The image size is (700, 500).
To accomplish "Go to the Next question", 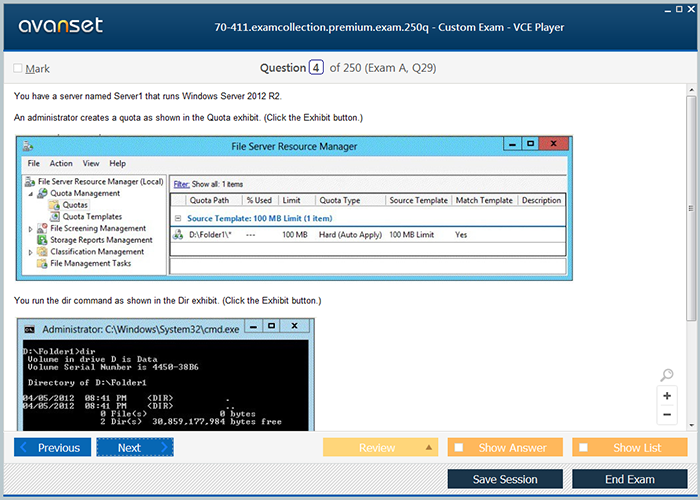I will click(134, 447).
